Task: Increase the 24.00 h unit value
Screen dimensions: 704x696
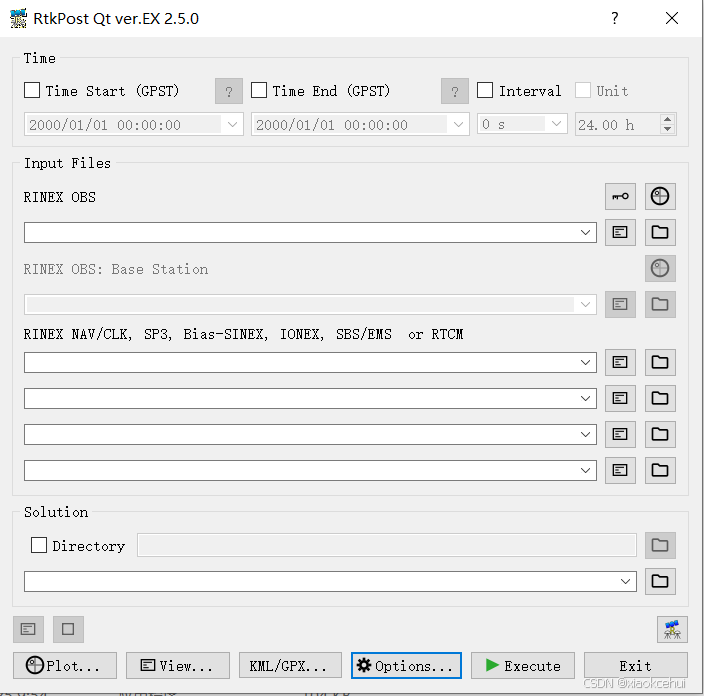Action: [x=668, y=119]
